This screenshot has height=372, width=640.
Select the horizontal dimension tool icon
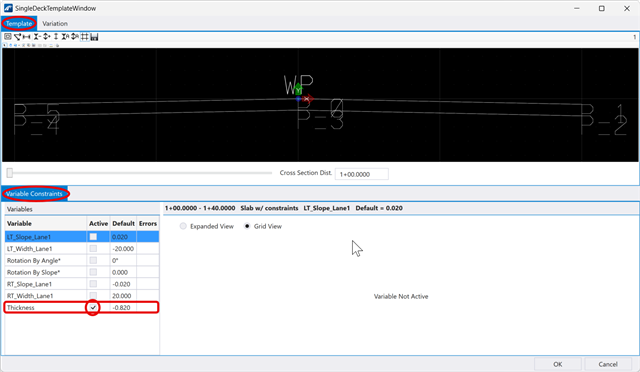click(x=27, y=37)
